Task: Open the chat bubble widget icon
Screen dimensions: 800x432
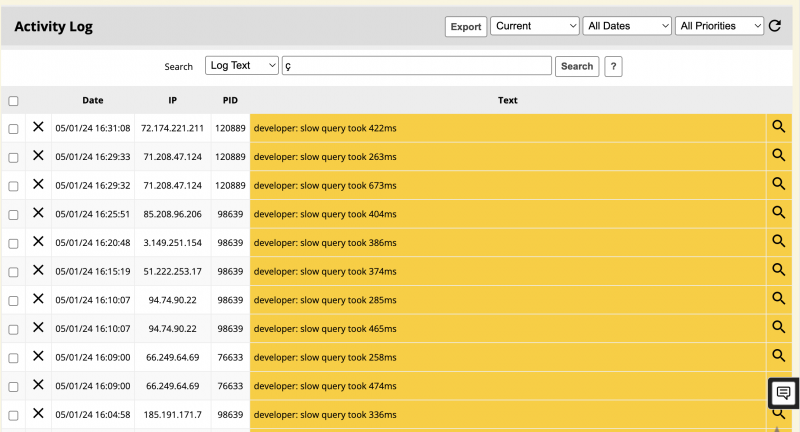Action: click(784, 393)
